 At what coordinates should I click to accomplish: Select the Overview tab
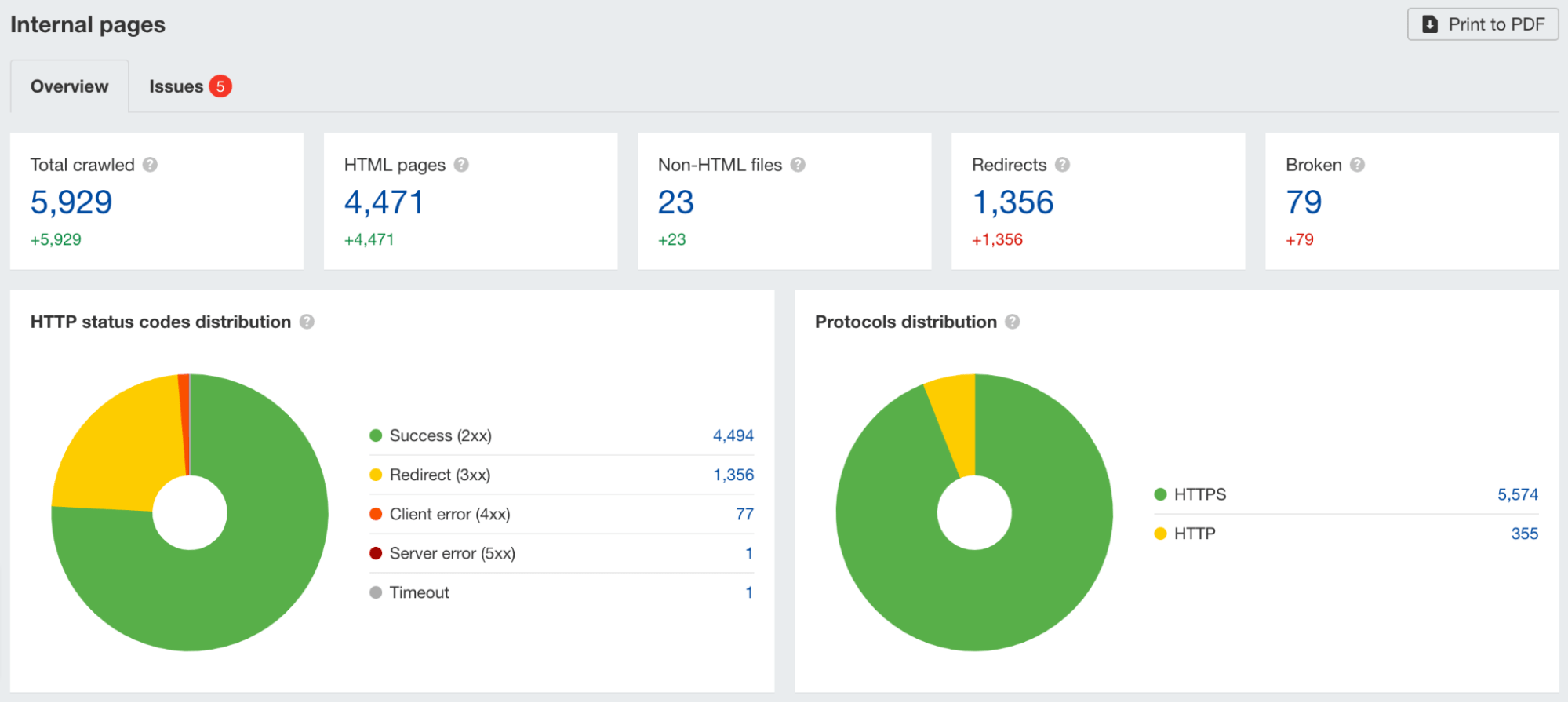click(x=70, y=86)
